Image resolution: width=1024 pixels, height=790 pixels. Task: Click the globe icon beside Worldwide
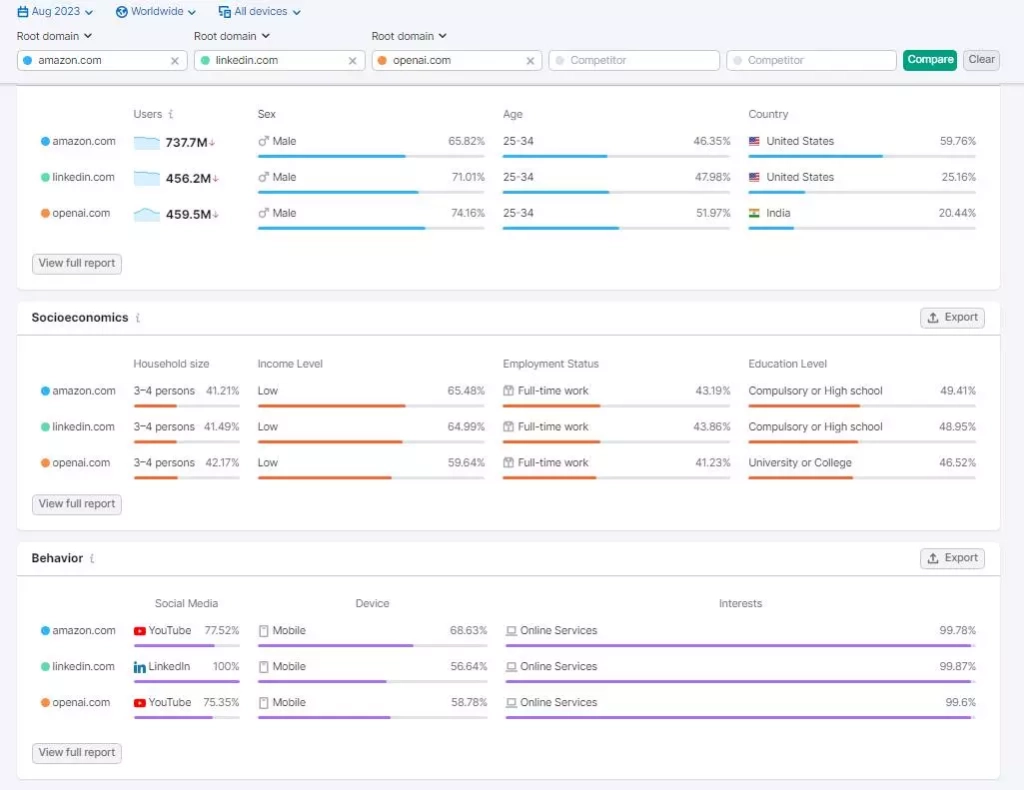click(x=121, y=12)
